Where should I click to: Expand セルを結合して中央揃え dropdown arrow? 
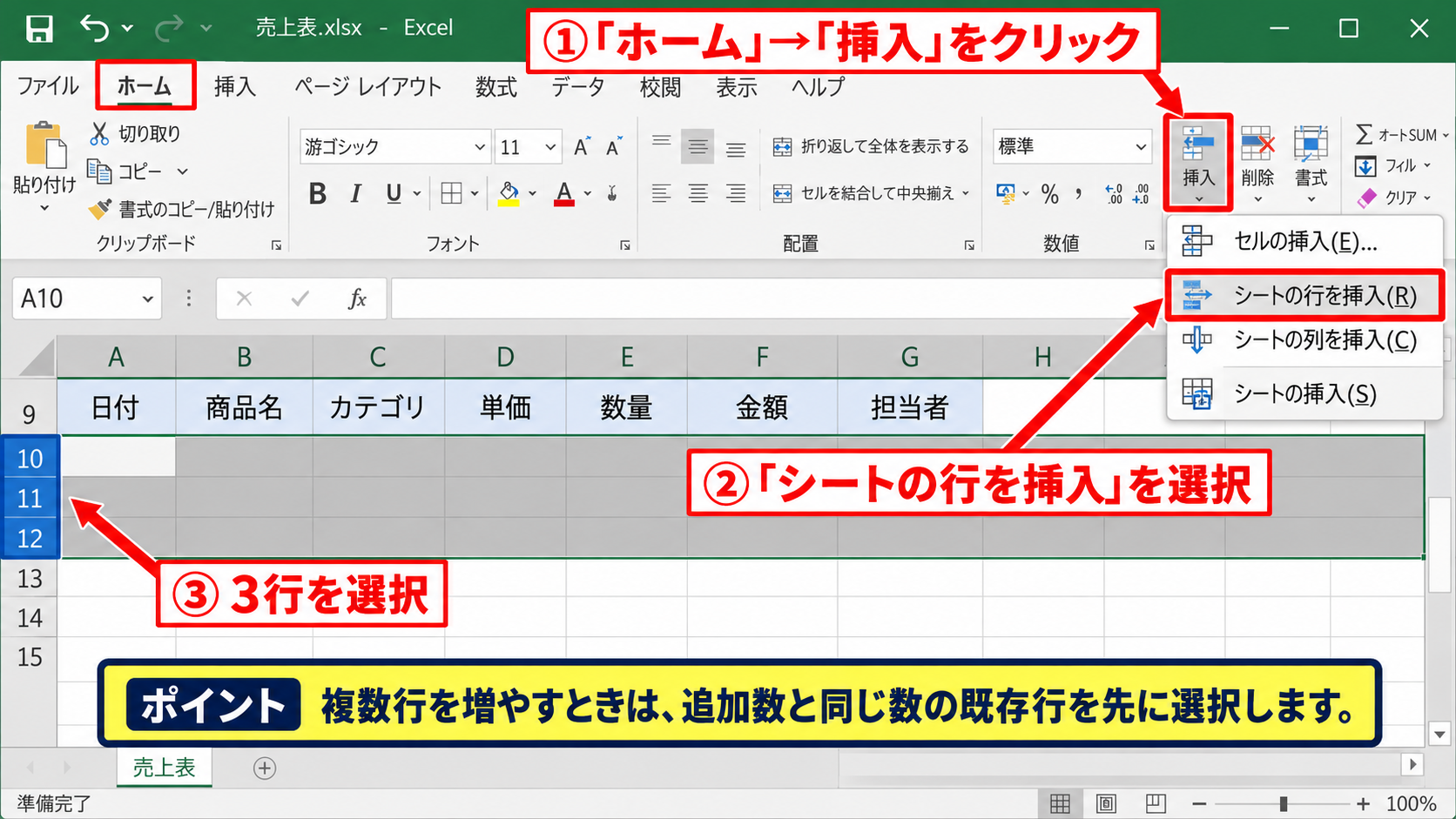coord(966,193)
